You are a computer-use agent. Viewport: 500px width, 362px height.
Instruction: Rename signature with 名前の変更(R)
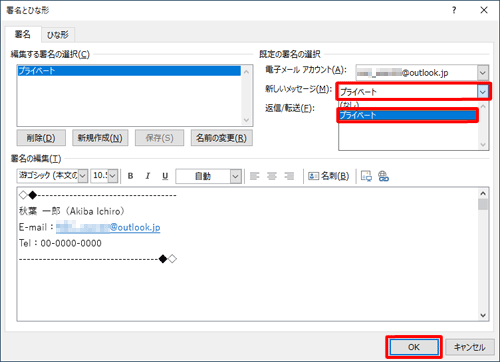click(222, 138)
